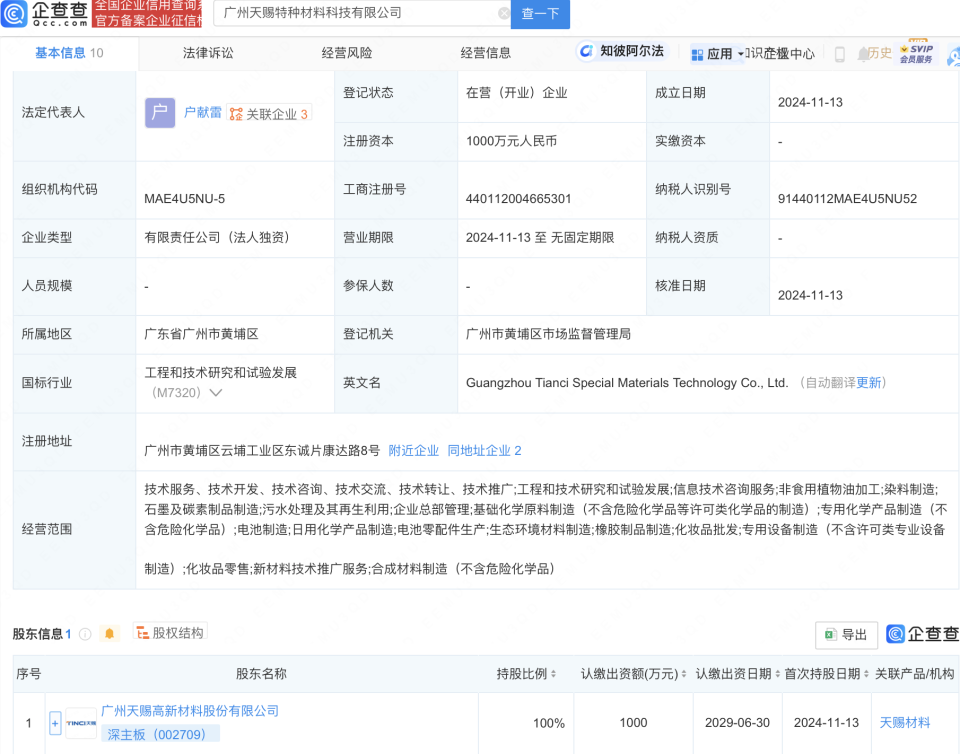Click the Qichacha logo in the header
Image resolution: width=960 pixels, height=754 pixels.
pos(45,13)
